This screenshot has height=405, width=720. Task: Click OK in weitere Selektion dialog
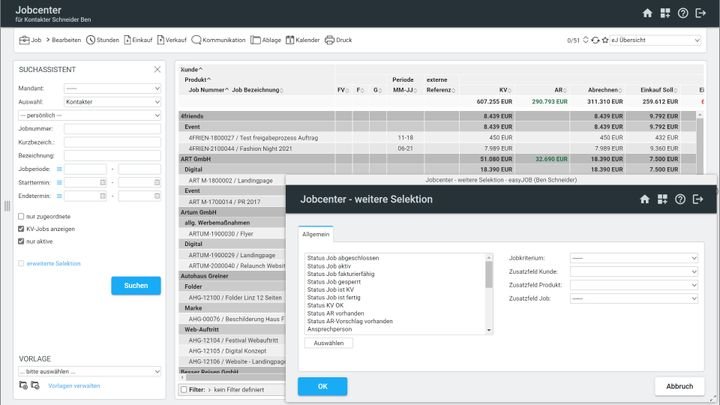pyautogui.click(x=322, y=387)
